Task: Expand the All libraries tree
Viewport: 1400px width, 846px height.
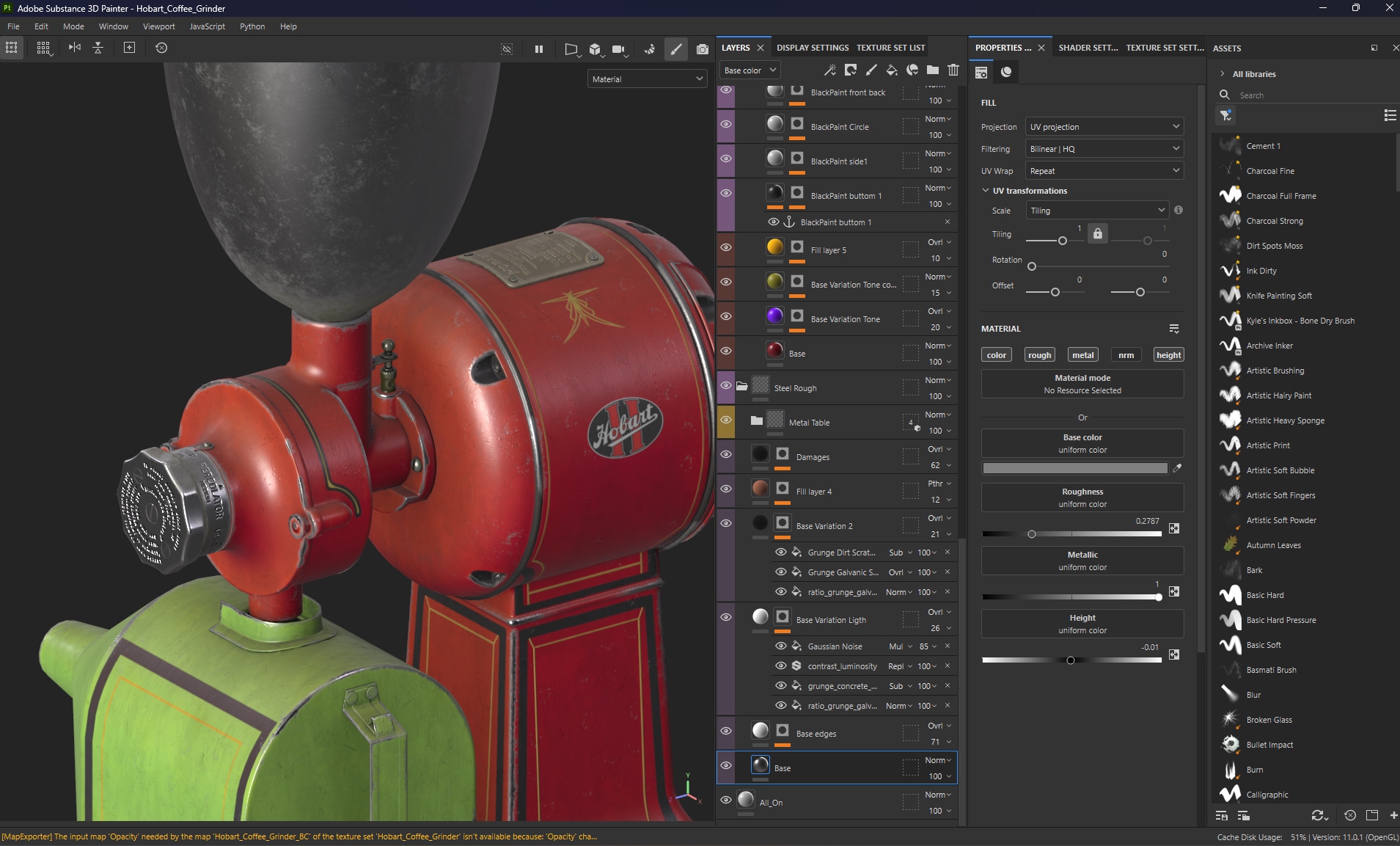Action: [x=1223, y=74]
